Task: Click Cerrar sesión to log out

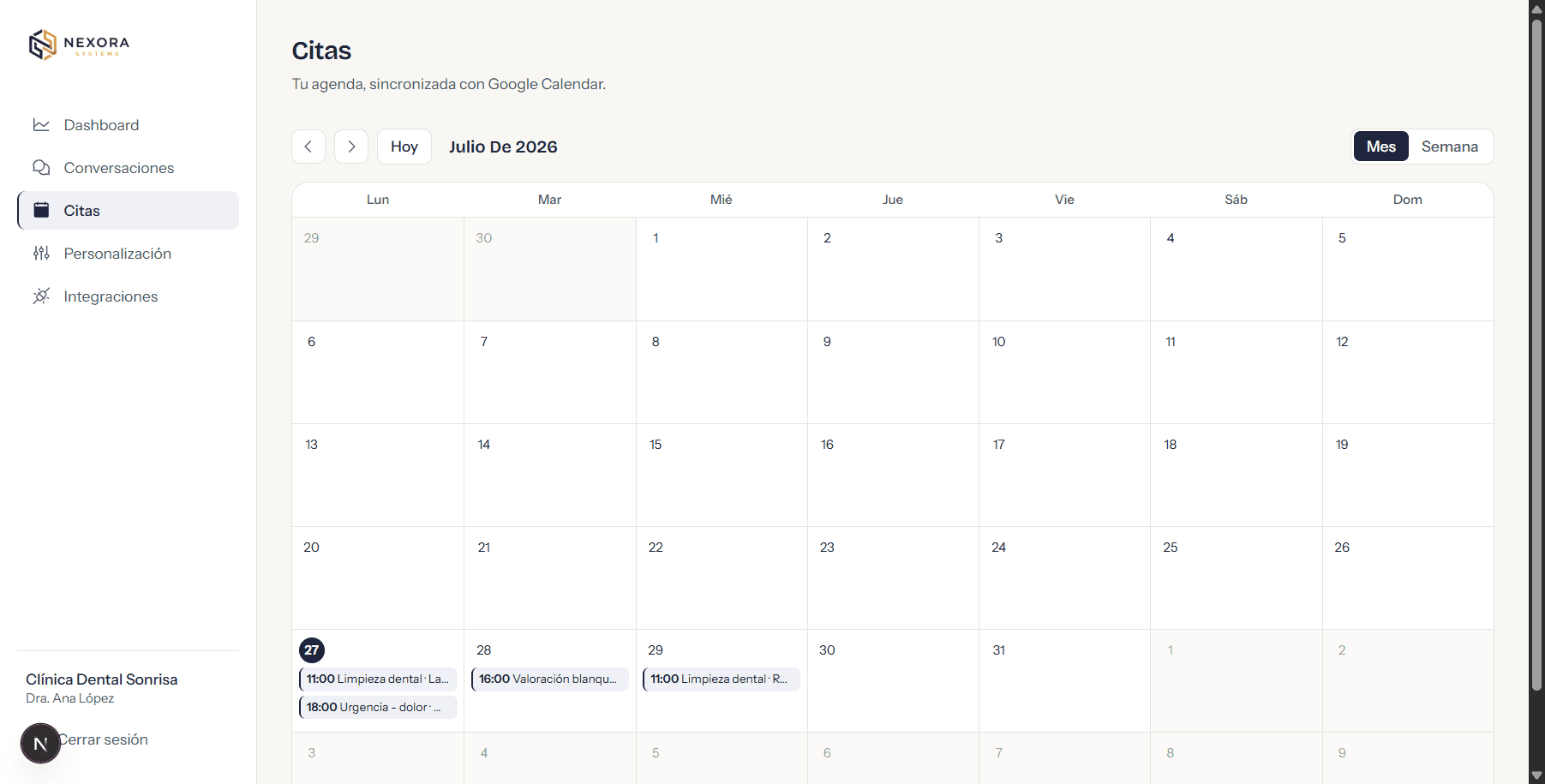Action: click(x=104, y=739)
